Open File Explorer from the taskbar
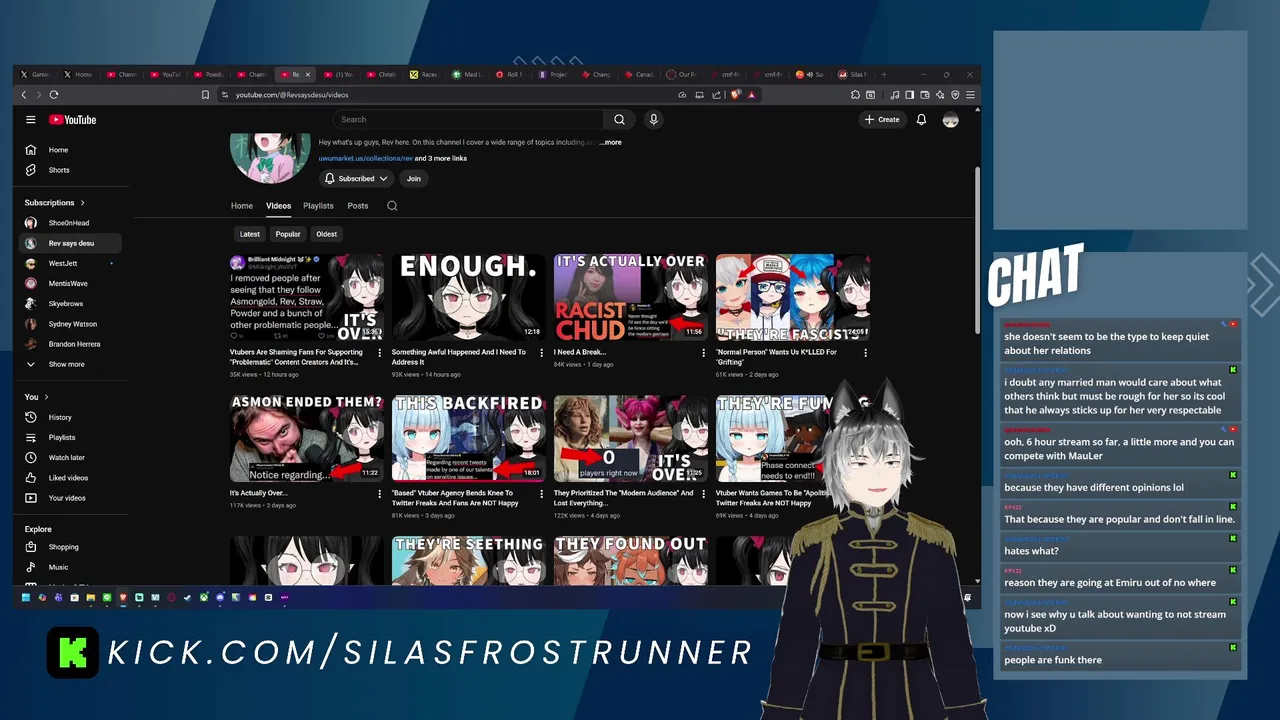Image resolution: width=1280 pixels, height=720 pixels. tap(91, 597)
